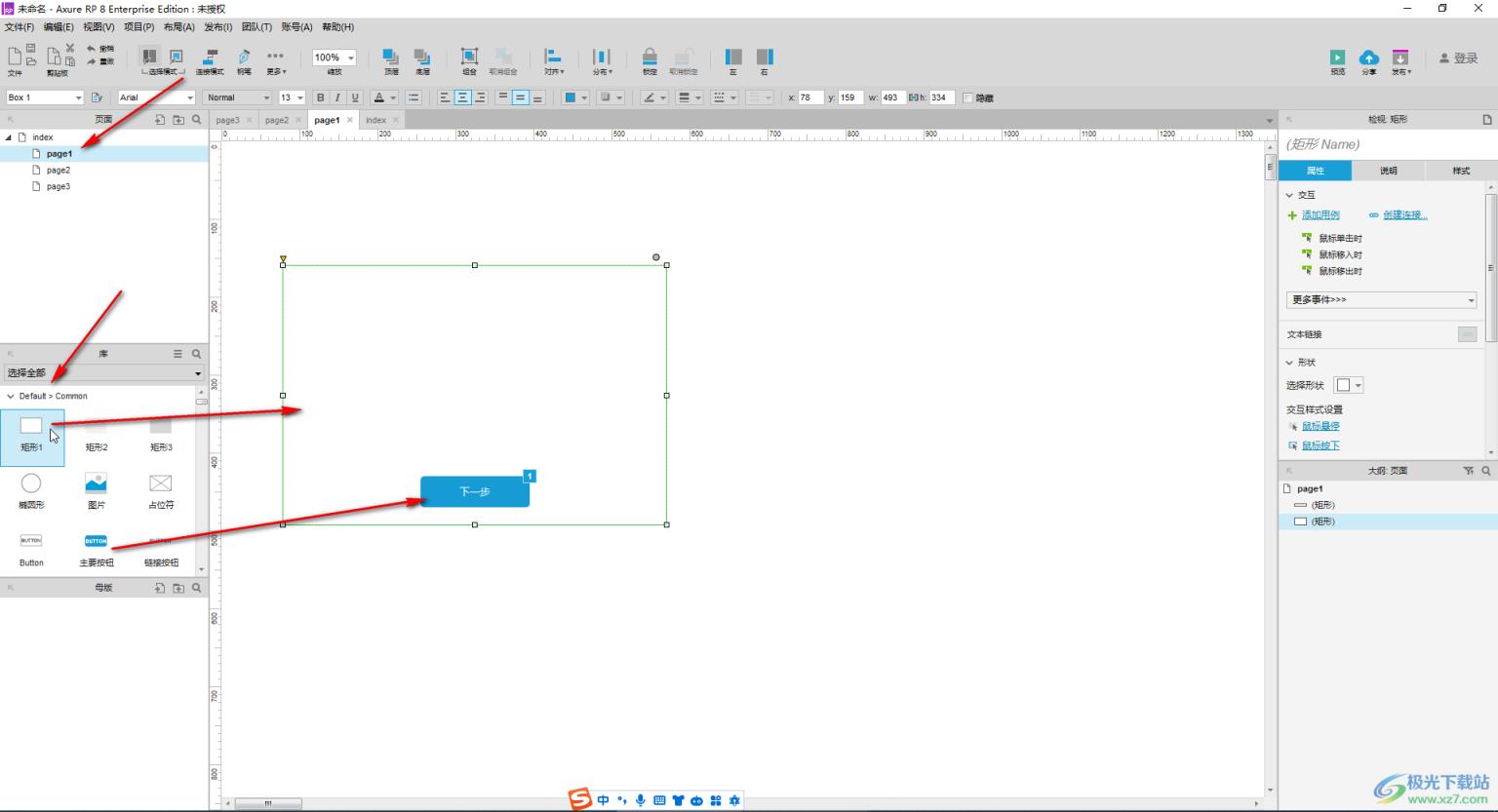Select the 图片 image widget
Screen dimensions: 1498x812
97,491
